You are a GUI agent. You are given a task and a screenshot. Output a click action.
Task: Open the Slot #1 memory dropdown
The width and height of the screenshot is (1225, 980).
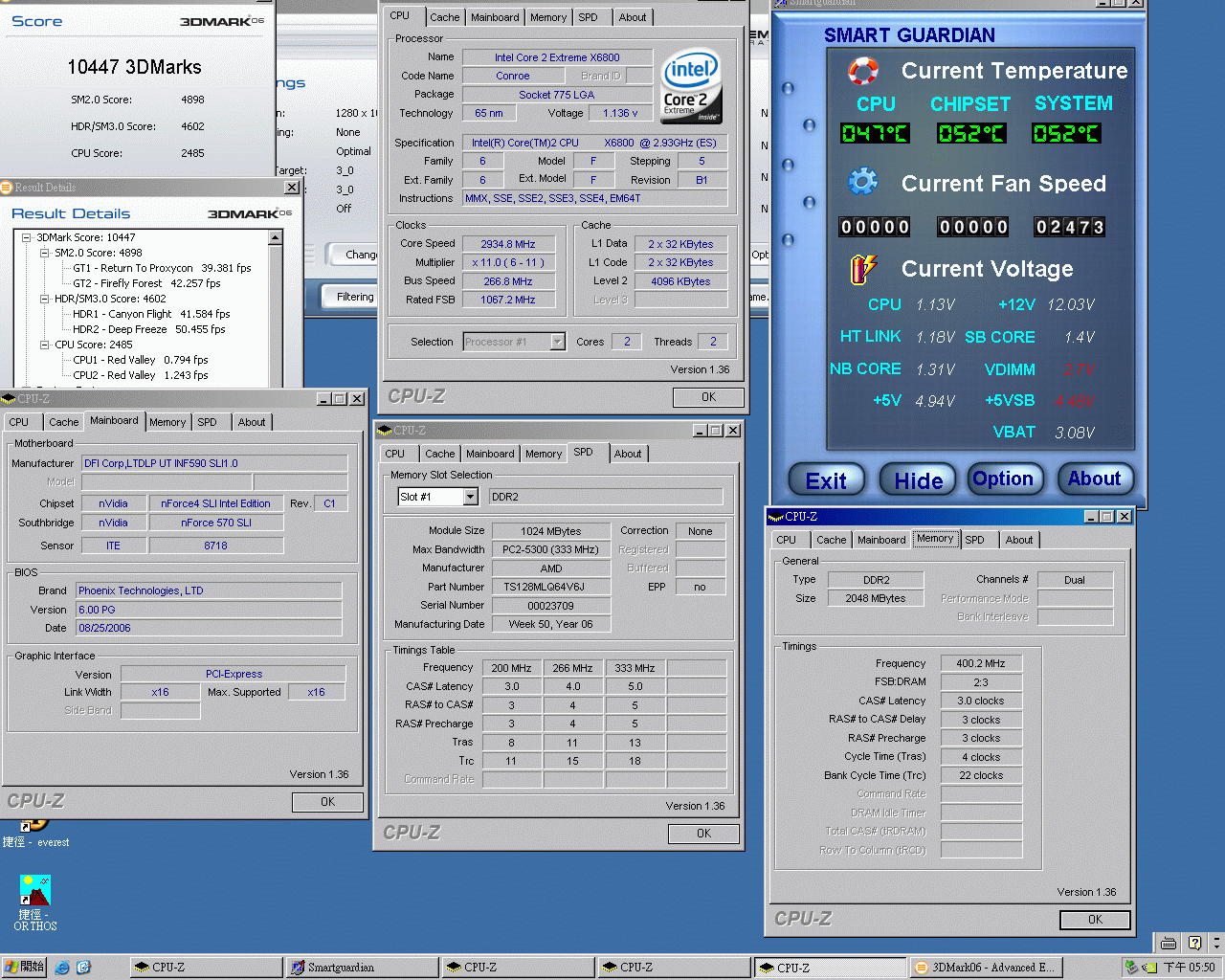[470, 497]
